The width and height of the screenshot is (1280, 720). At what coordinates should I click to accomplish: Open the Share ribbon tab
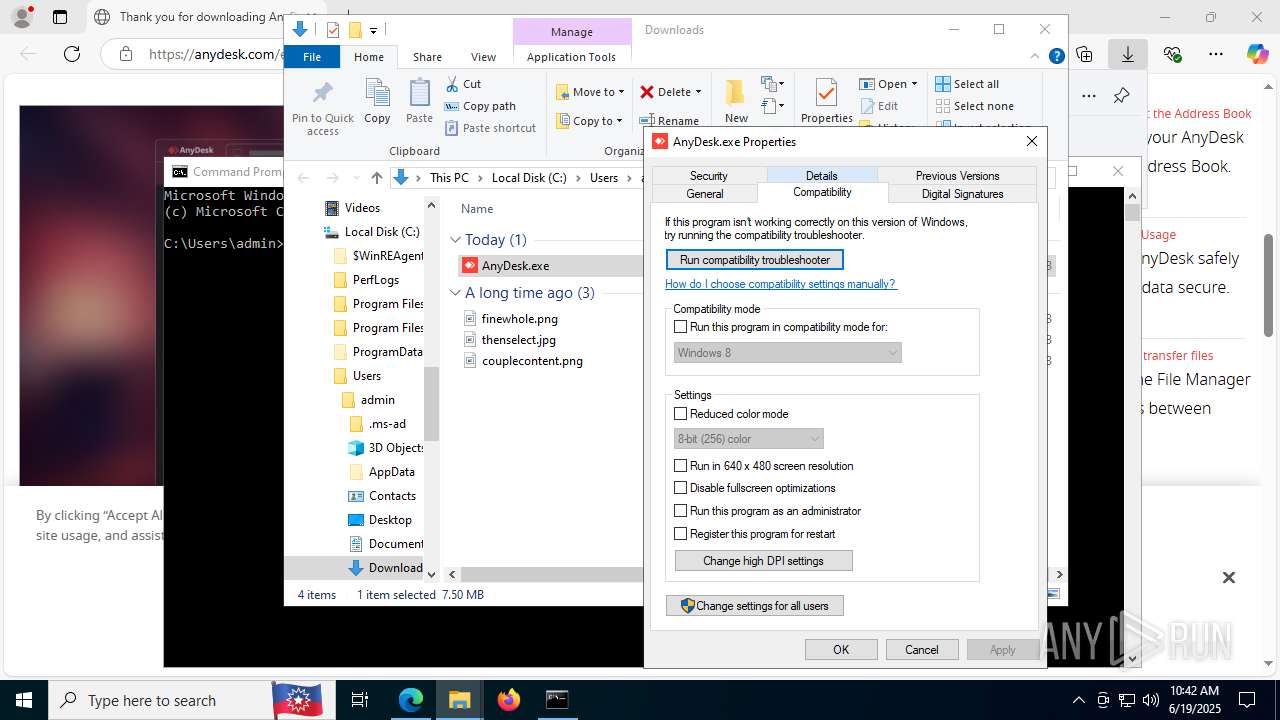click(x=427, y=57)
